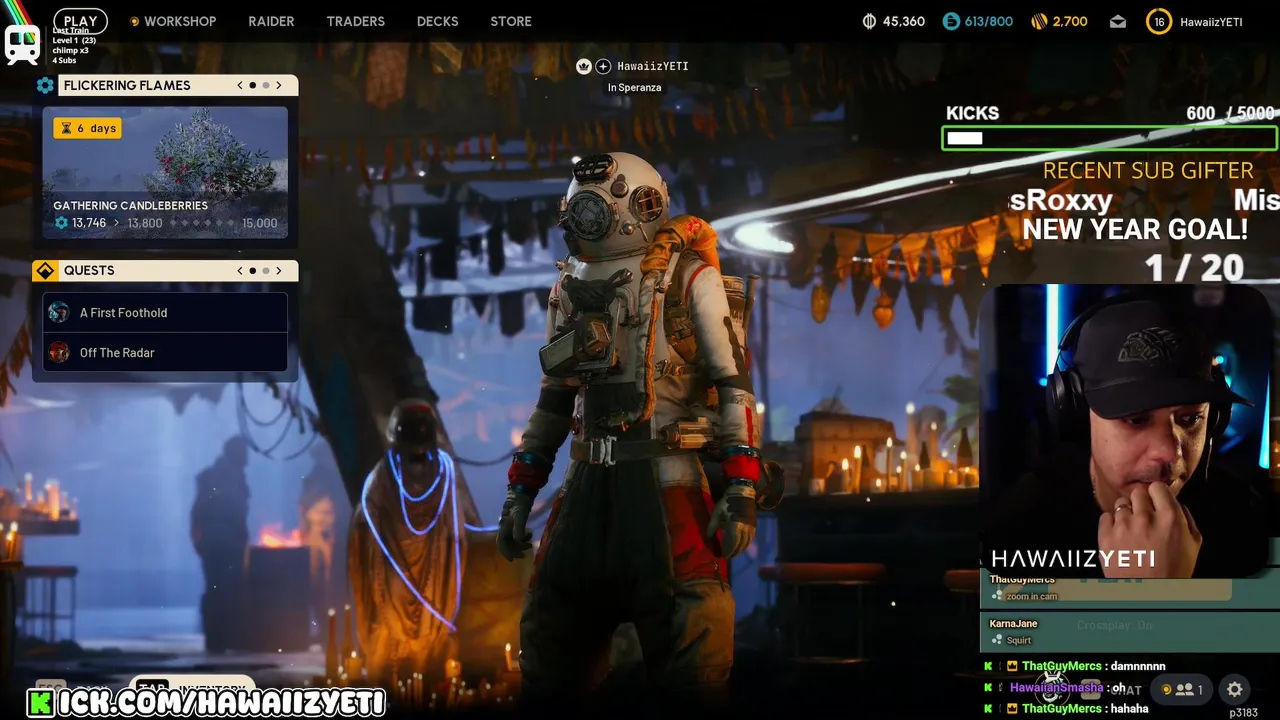Open the Off The Radar quest
Image resolution: width=1280 pixels, height=720 pixels.
pos(165,352)
